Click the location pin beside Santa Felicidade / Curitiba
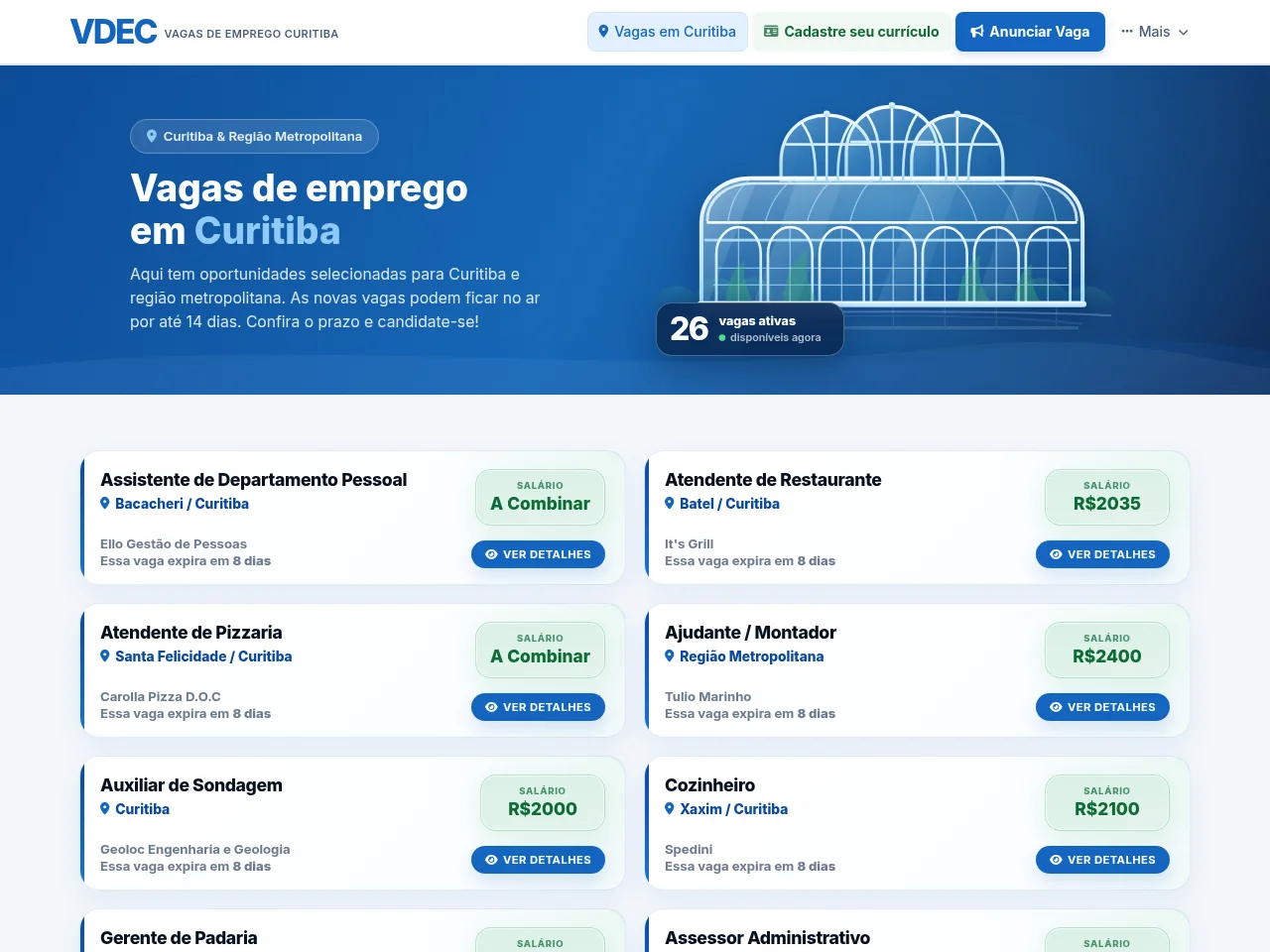The width and height of the screenshot is (1270, 952). [105, 656]
